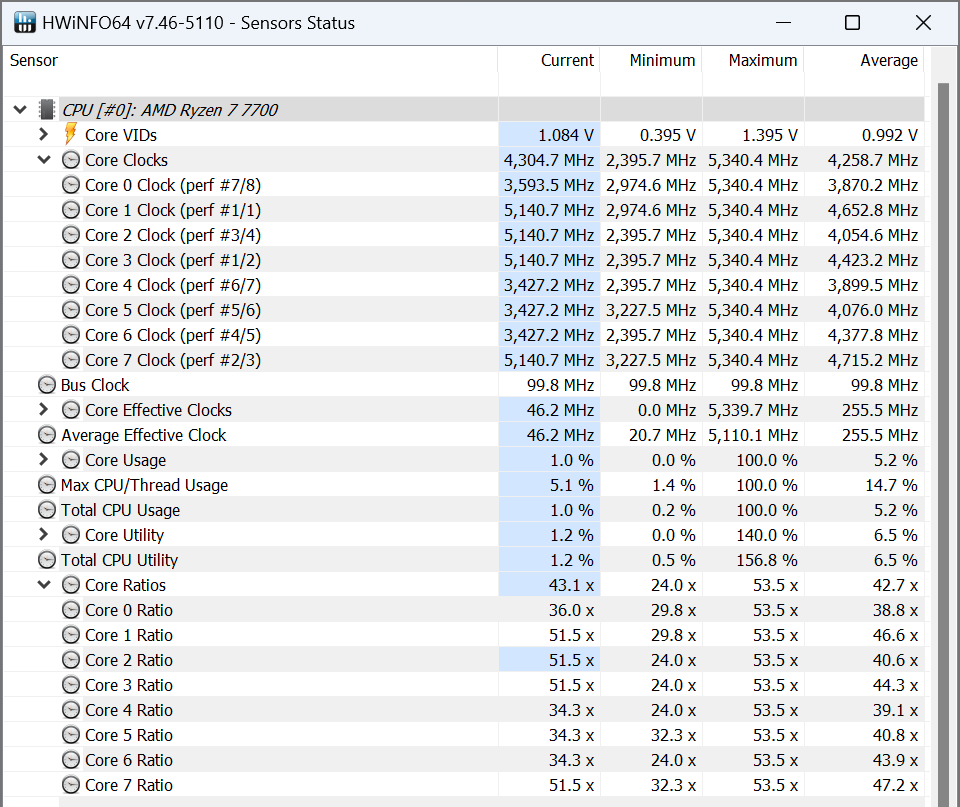This screenshot has width=960, height=807.
Task: Close the HWiNFO64 Sensors Status window
Action: [x=923, y=23]
